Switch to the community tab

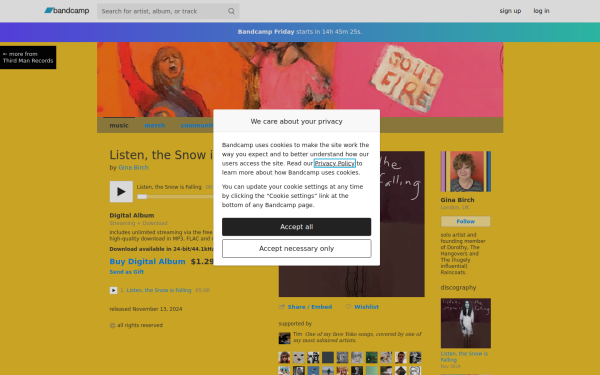coord(197,125)
